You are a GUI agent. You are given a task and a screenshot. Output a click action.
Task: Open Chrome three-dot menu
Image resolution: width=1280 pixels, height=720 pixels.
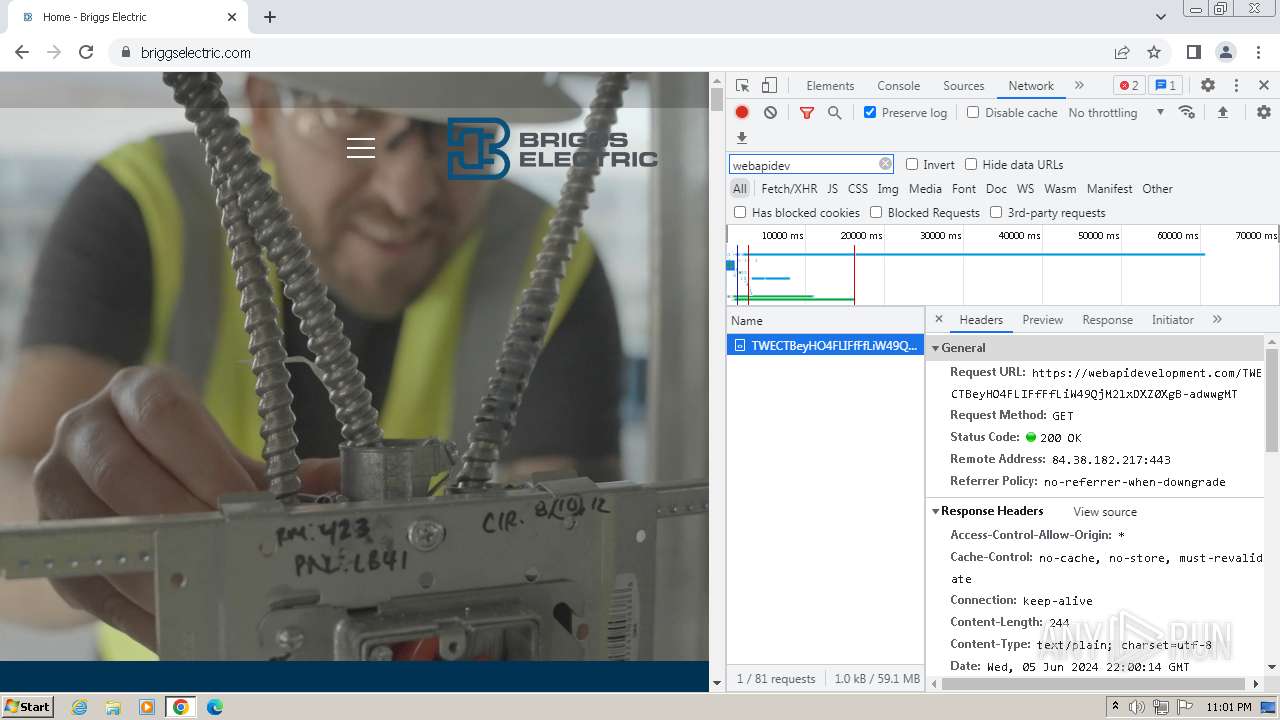pos(1257,52)
